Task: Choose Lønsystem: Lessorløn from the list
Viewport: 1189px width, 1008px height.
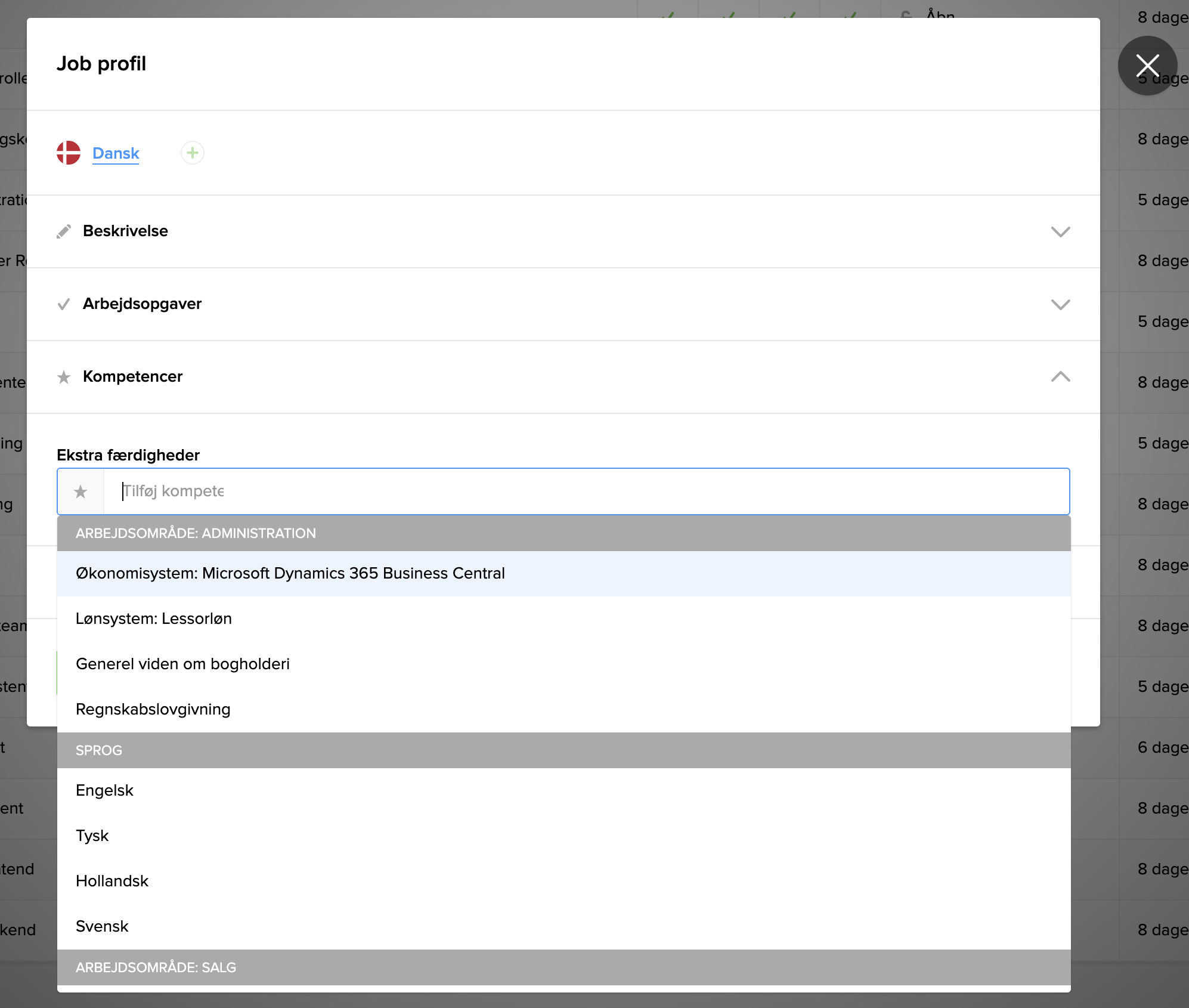Action: click(x=154, y=619)
